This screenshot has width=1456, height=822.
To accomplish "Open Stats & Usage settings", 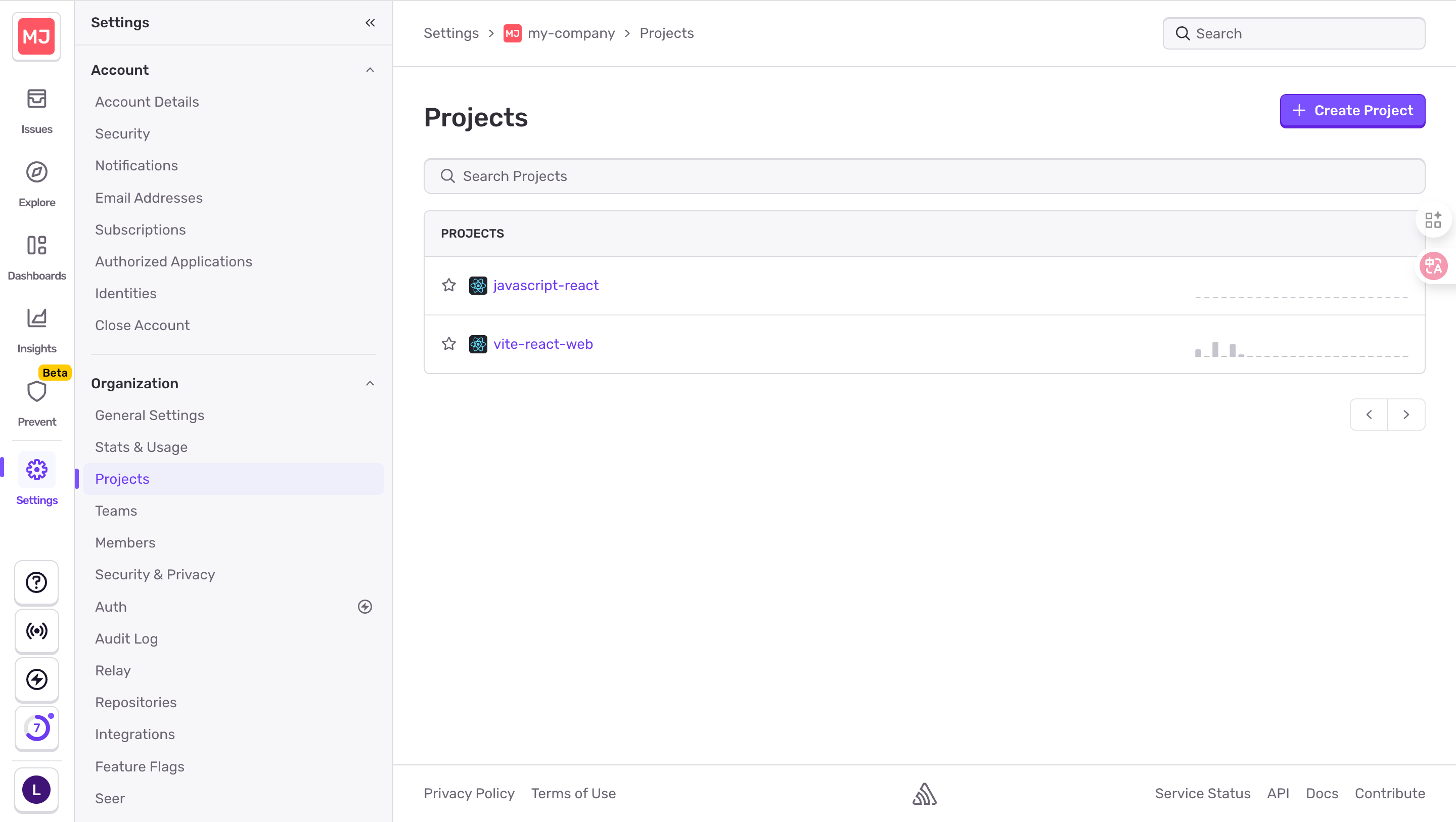I will point(142,447).
